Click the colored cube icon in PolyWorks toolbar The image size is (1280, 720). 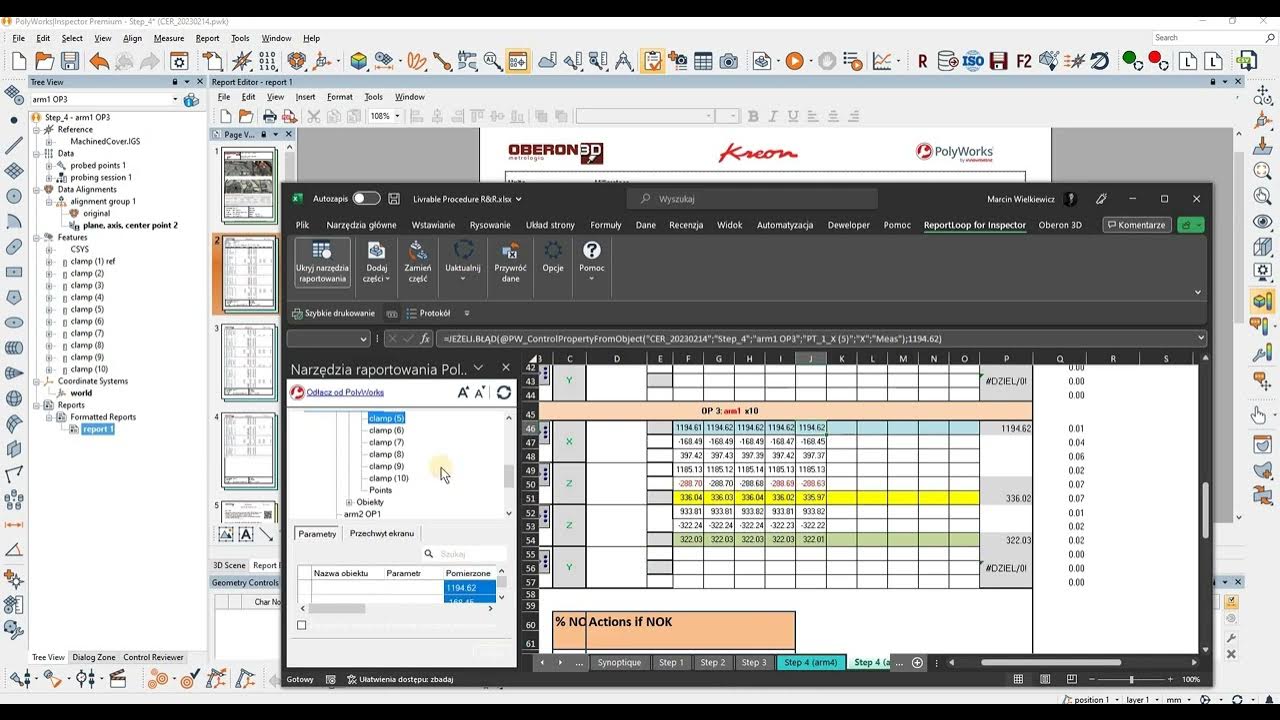[358, 61]
